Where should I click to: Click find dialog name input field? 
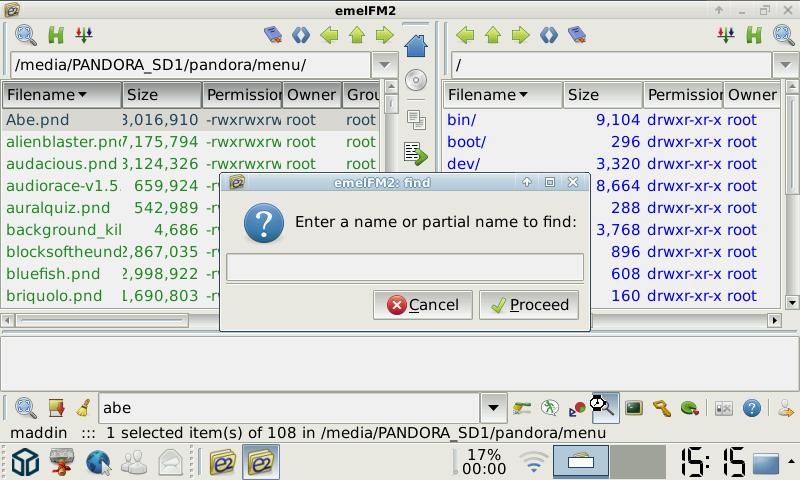click(405, 267)
